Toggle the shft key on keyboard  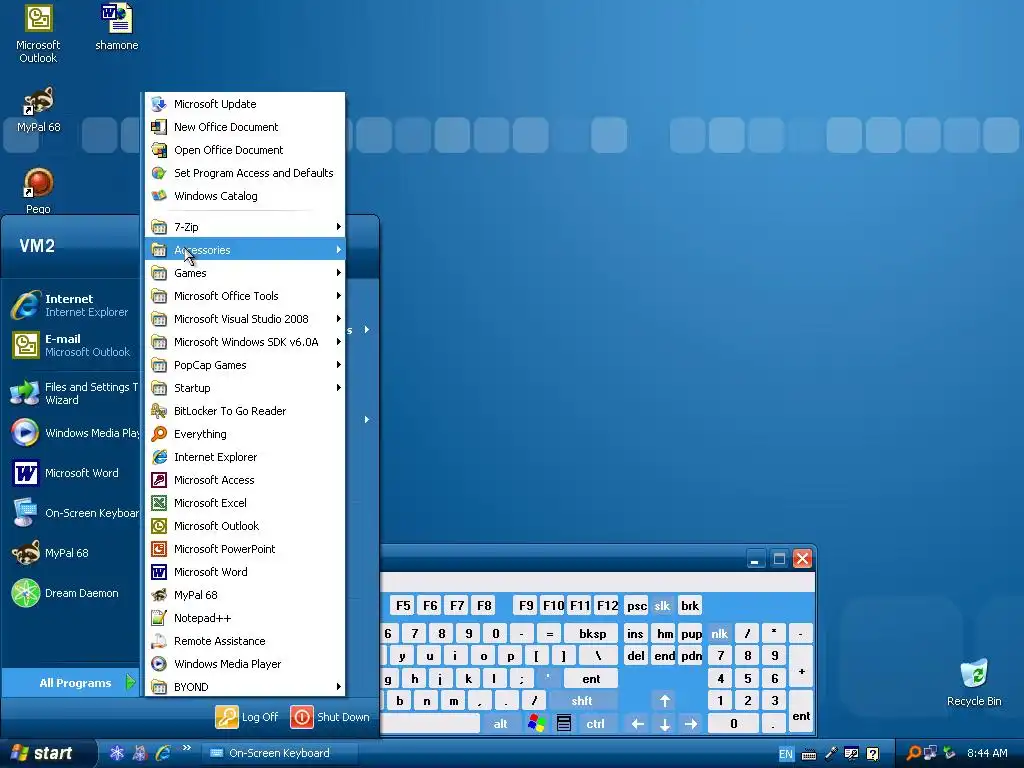[582, 701]
